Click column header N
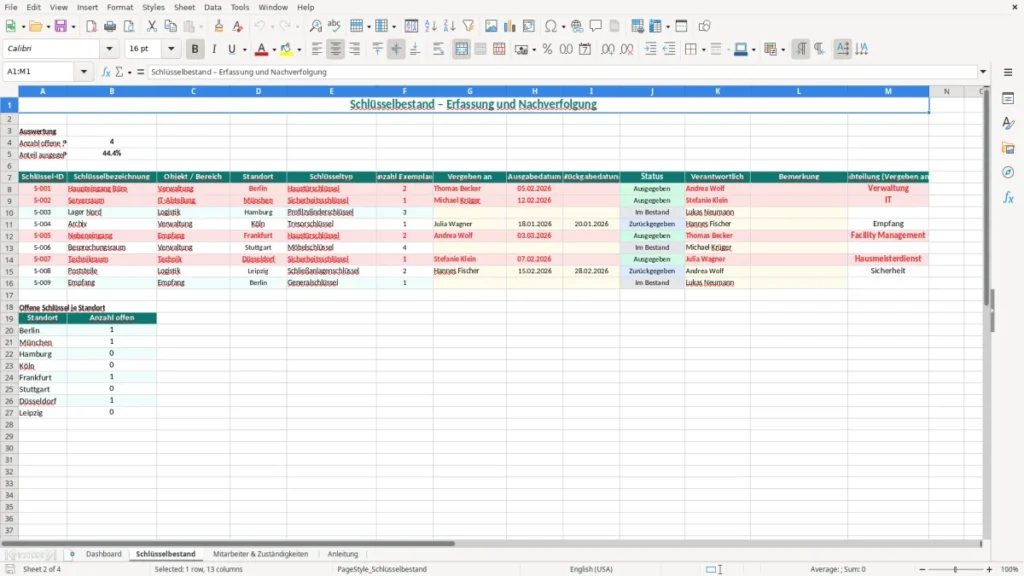1024x576 pixels. click(x=946, y=91)
